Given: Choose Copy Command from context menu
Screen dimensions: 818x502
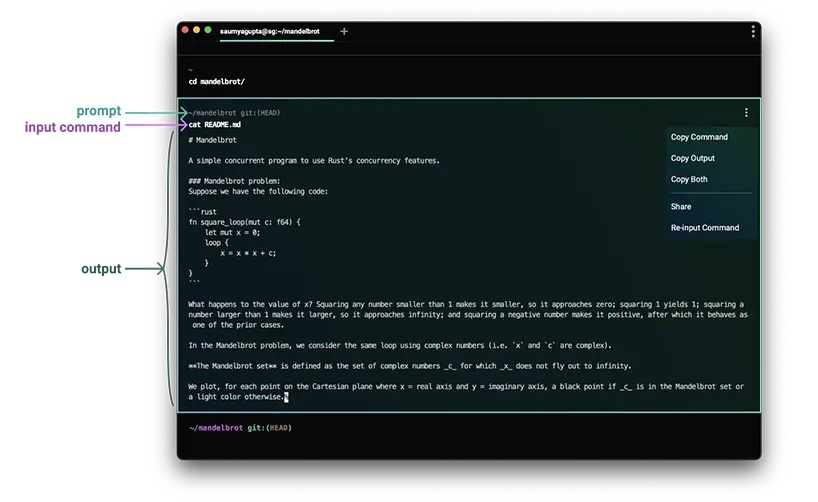Looking at the screenshot, I should pyautogui.click(x=699, y=137).
